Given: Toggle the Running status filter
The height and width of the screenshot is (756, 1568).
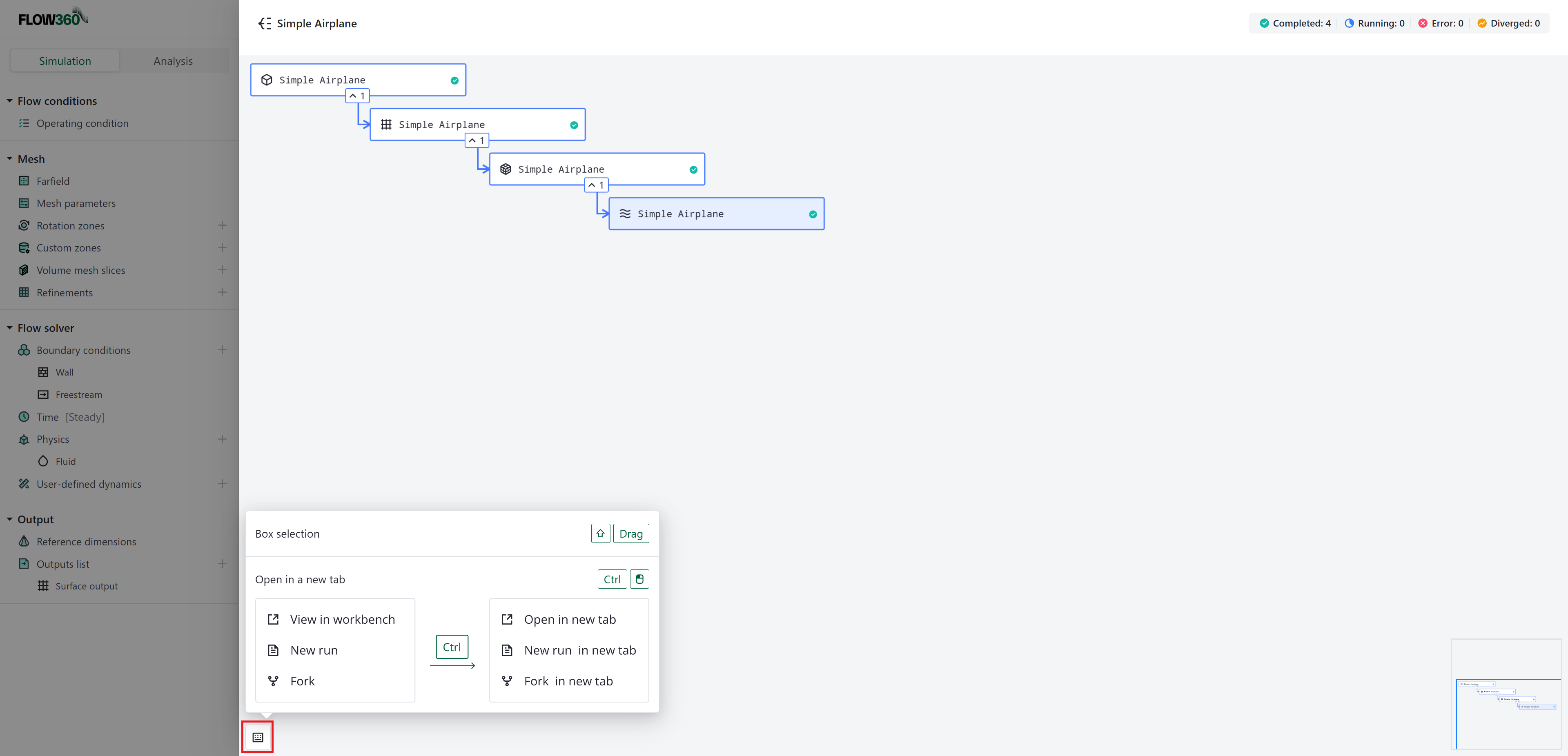Looking at the screenshot, I should [1374, 22].
